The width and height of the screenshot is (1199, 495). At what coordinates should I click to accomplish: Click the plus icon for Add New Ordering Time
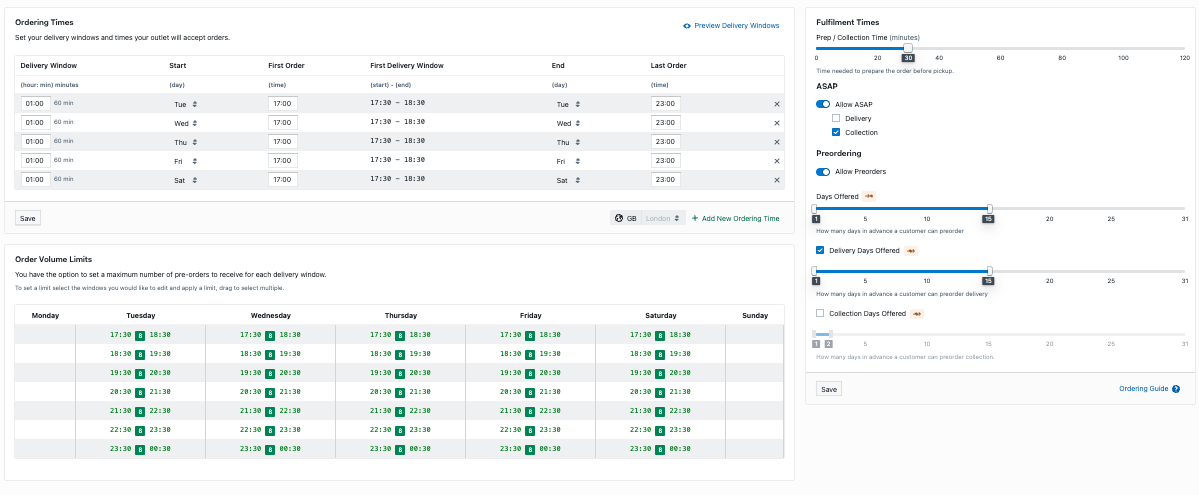695,218
